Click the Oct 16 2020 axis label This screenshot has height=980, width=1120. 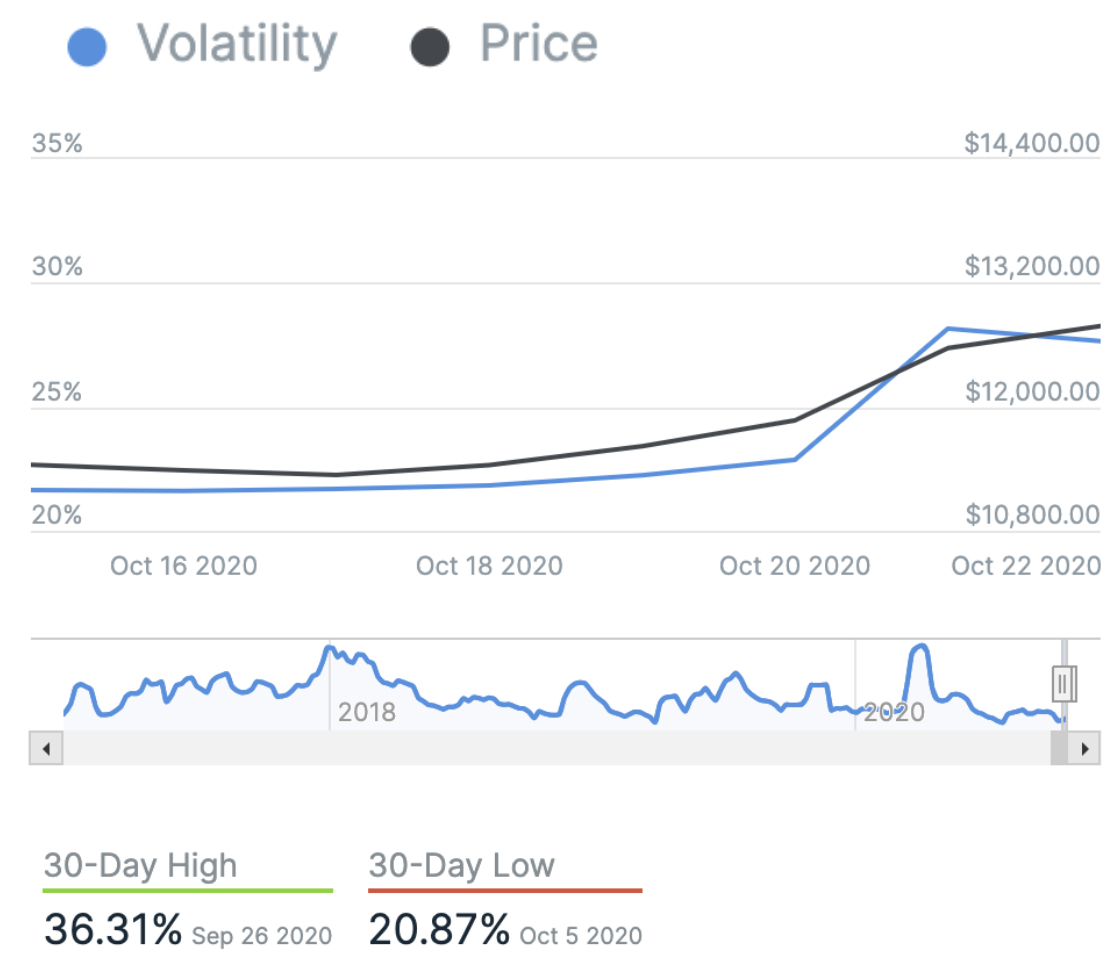(184, 566)
